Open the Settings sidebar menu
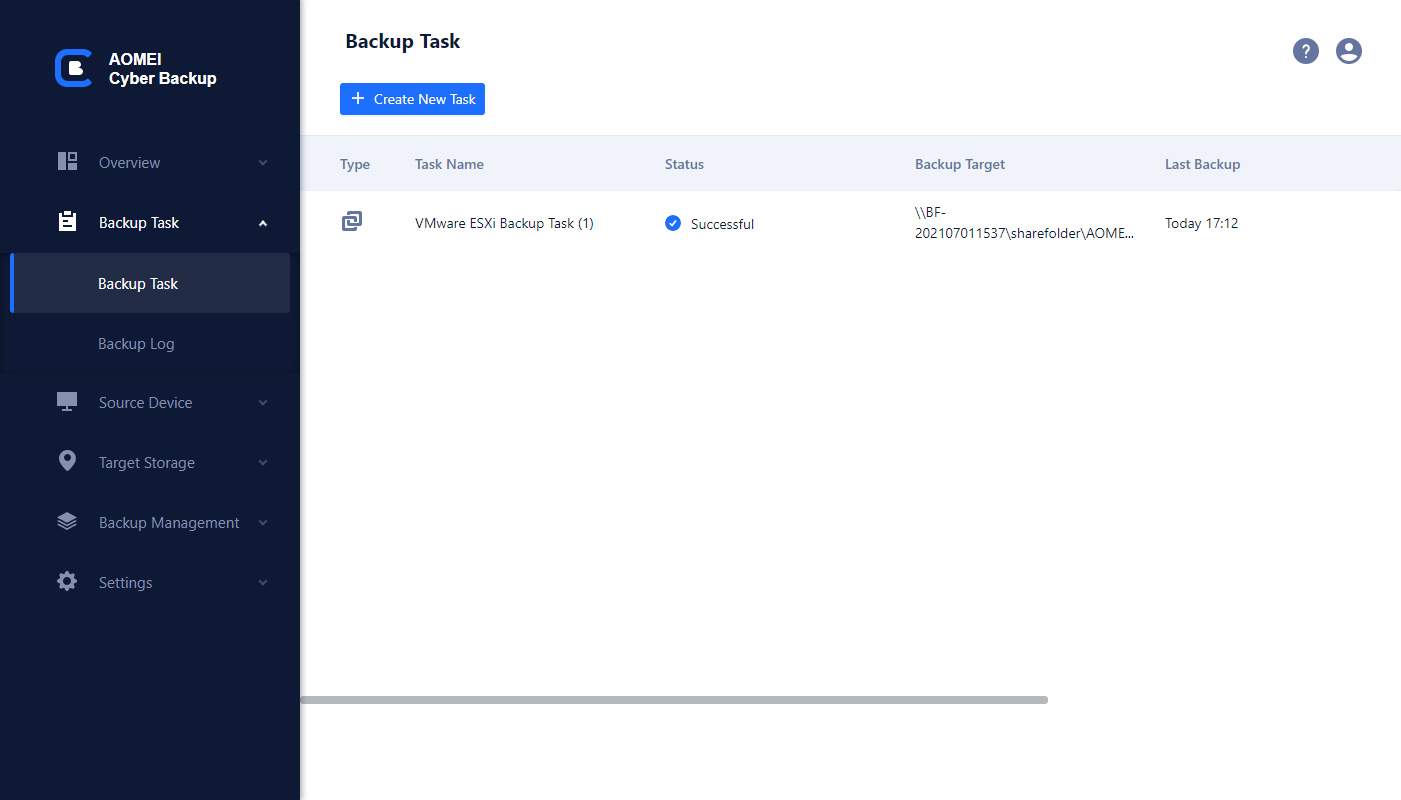This screenshot has height=800, width=1401. click(x=150, y=583)
